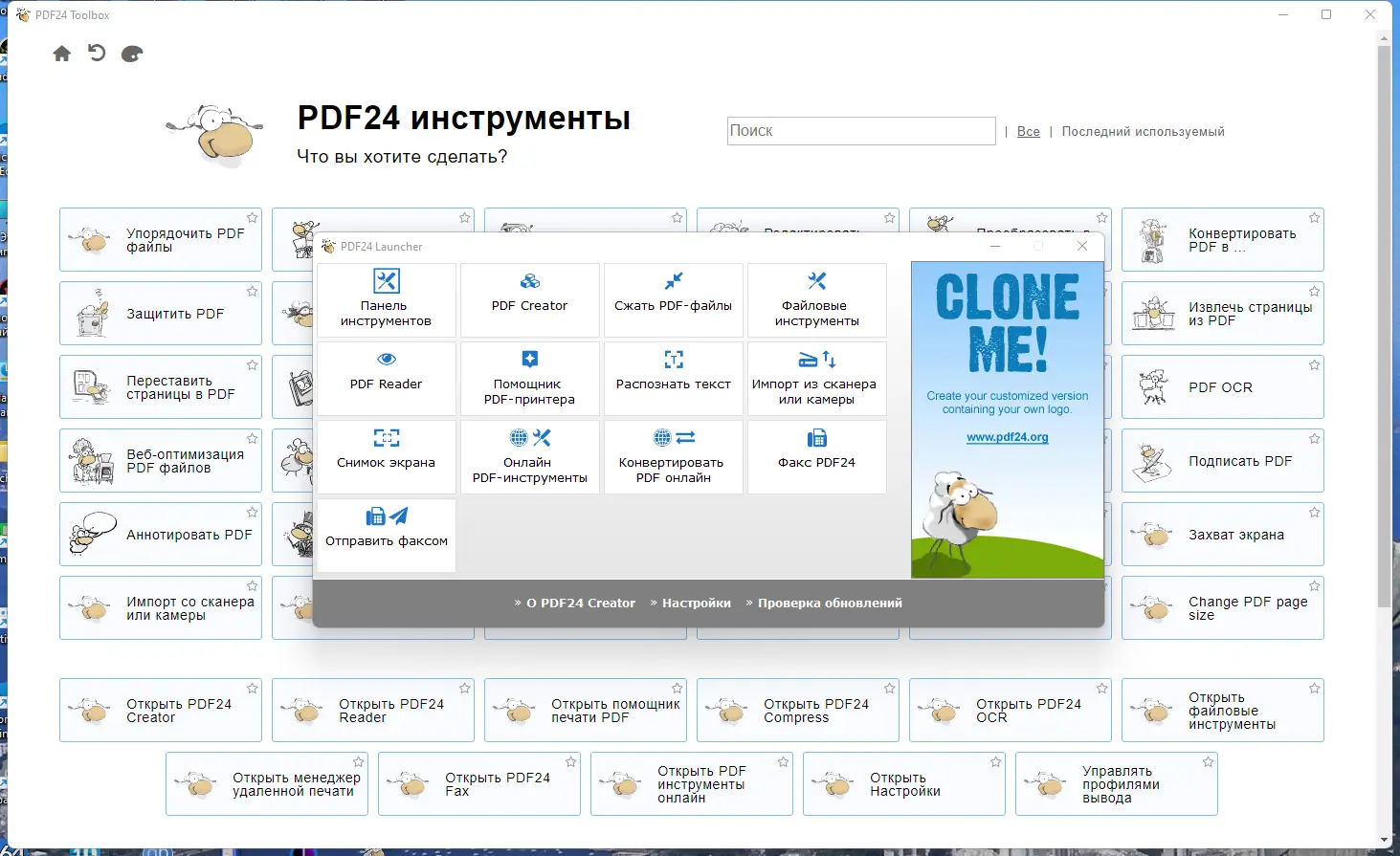Toggle favorite star on Захват экрана tile
This screenshot has width=1400, height=856.
1314,512
